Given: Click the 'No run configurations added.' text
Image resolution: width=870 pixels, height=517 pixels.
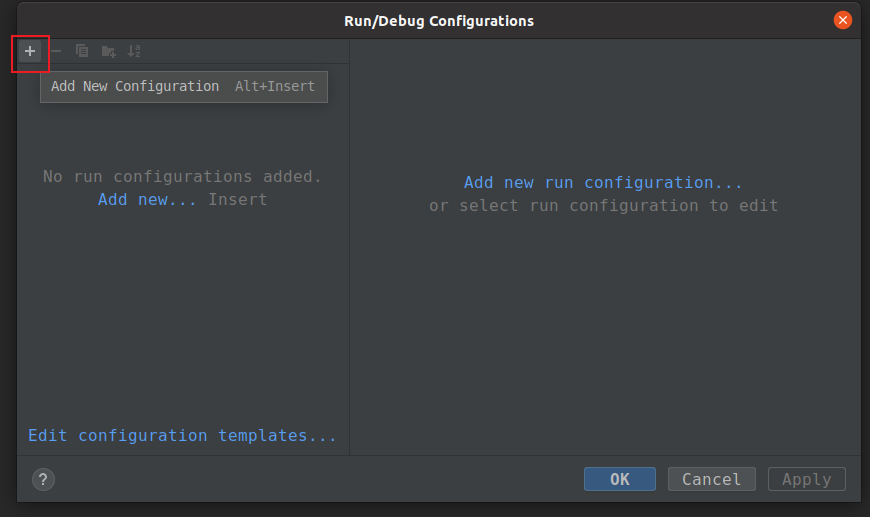Looking at the screenshot, I should pyautogui.click(x=182, y=176).
